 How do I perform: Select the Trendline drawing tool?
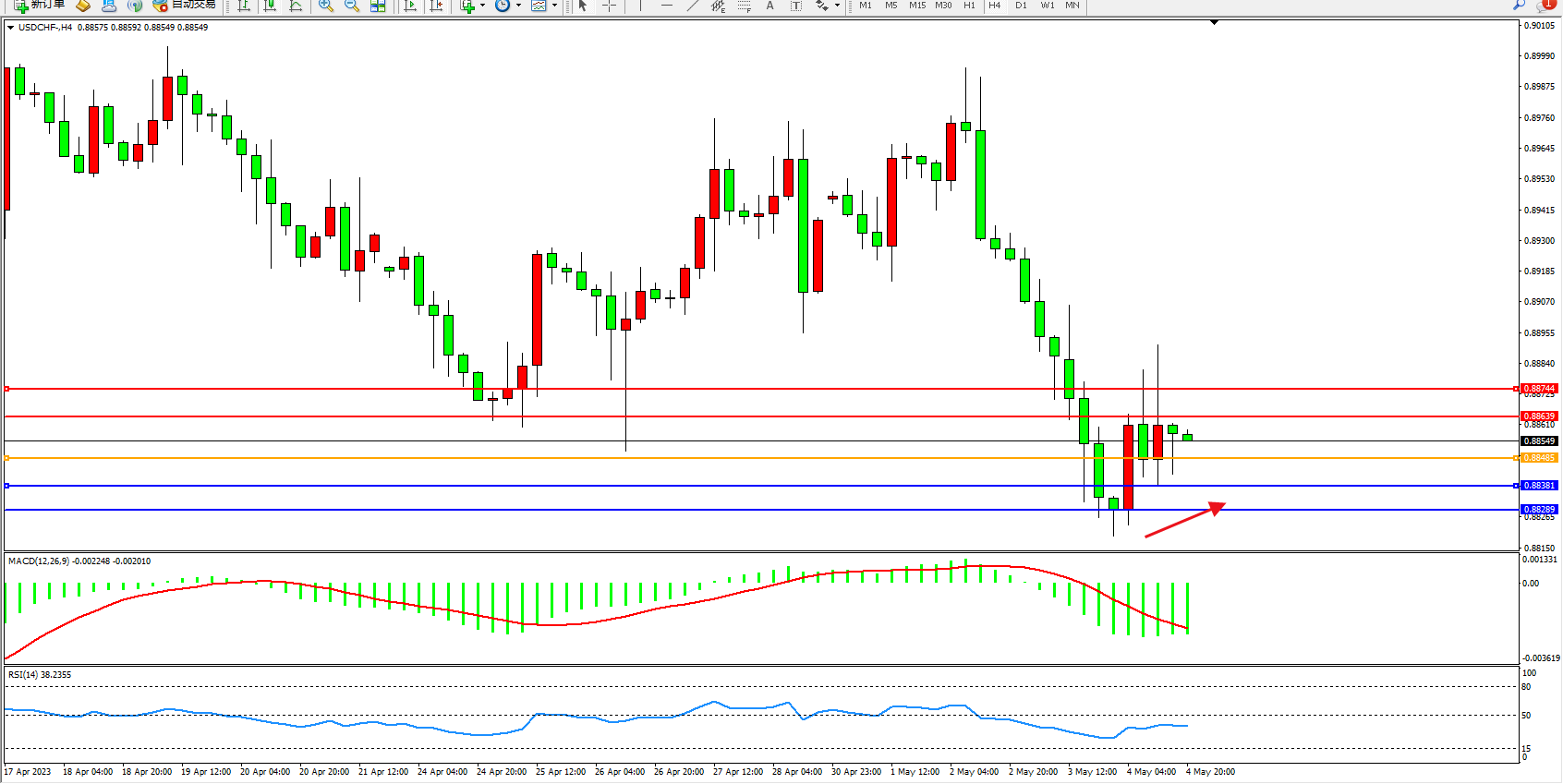coord(693,6)
